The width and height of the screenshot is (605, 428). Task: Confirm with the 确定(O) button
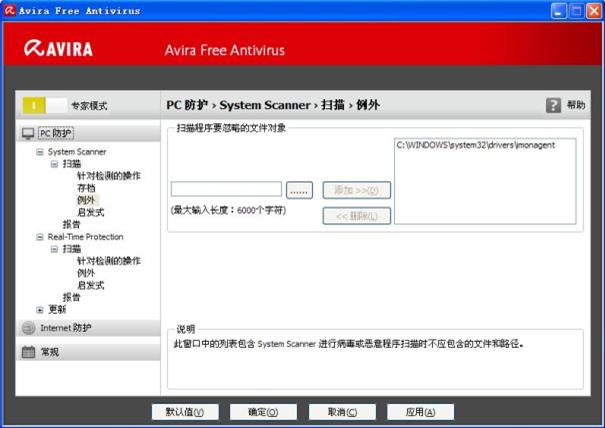click(x=264, y=412)
